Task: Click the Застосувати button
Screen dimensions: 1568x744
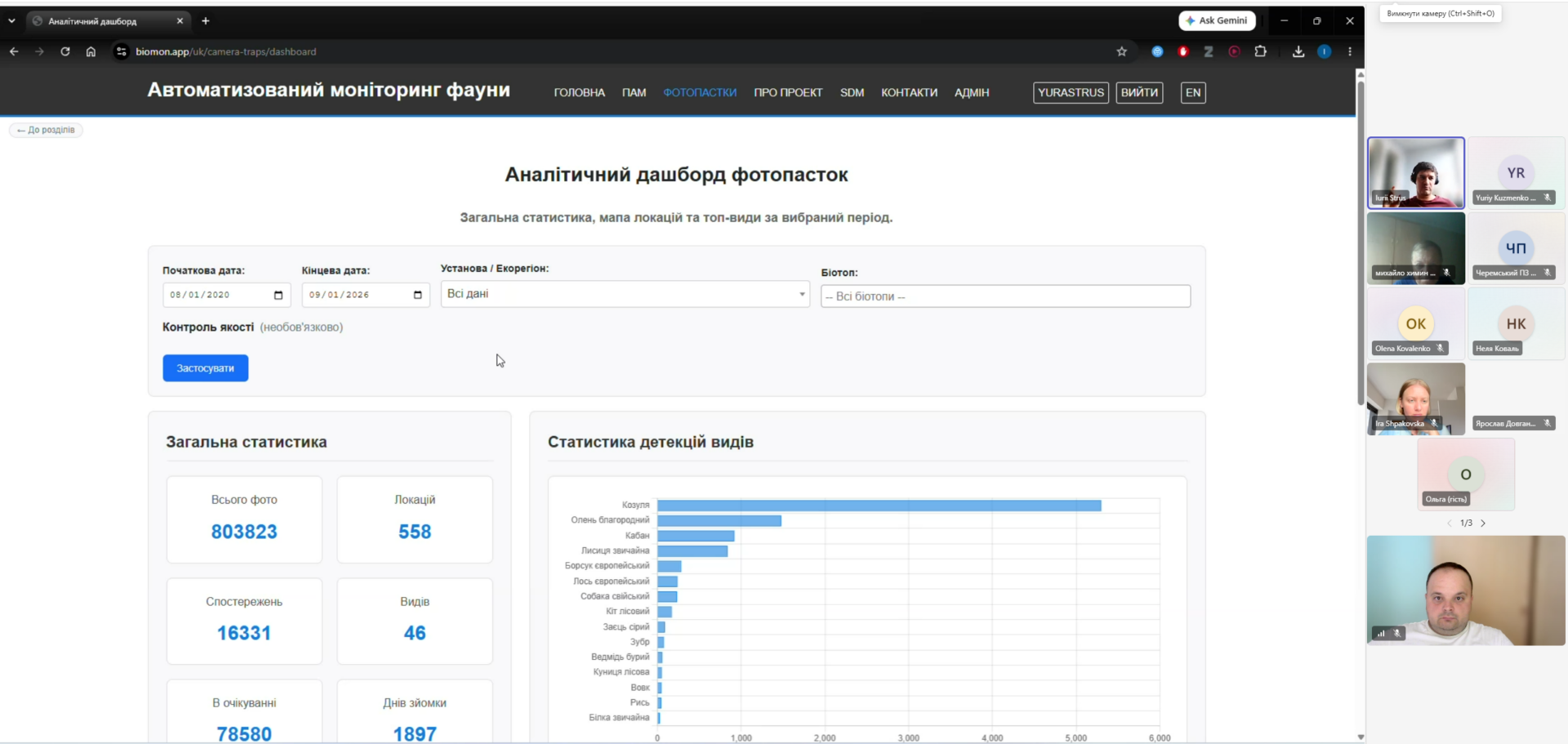Action: (x=205, y=368)
